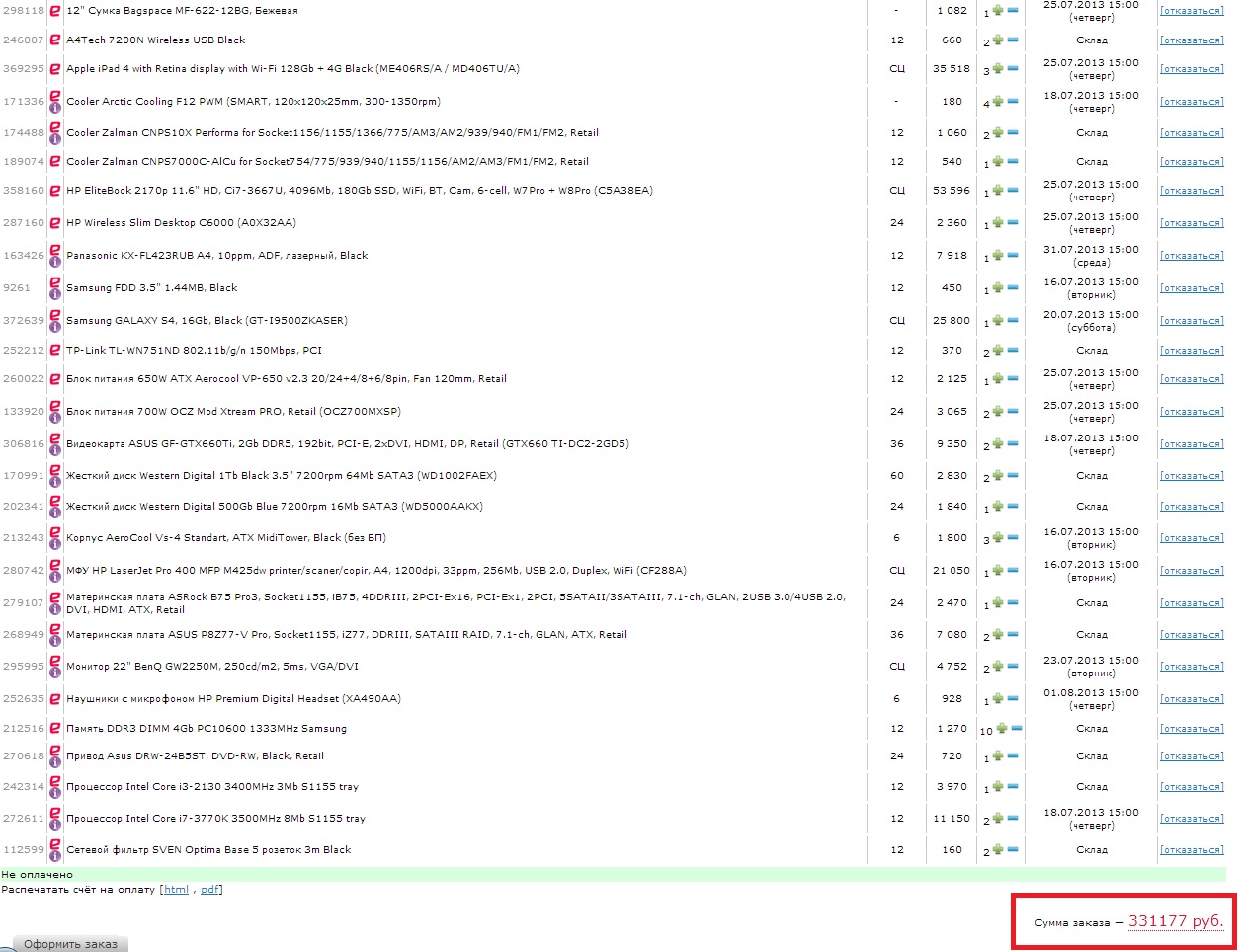Screen dimensions: 1242x952
Task: Select Cooler Zalman CNPS7000C-AlCu product name
Action: click(327, 162)
